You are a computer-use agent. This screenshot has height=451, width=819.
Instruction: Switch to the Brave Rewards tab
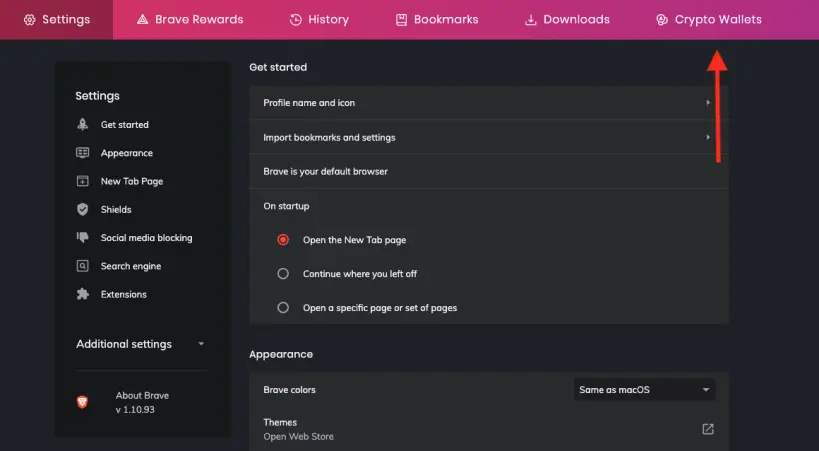pos(190,20)
